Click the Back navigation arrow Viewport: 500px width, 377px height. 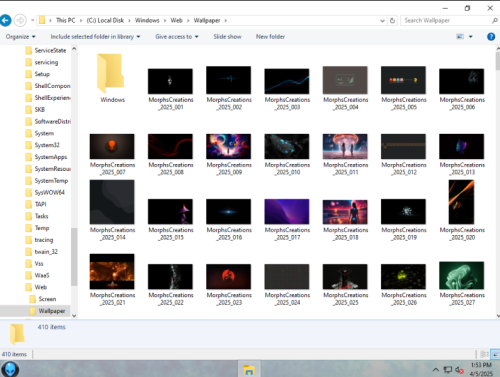pyautogui.click(x=6, y=20)
